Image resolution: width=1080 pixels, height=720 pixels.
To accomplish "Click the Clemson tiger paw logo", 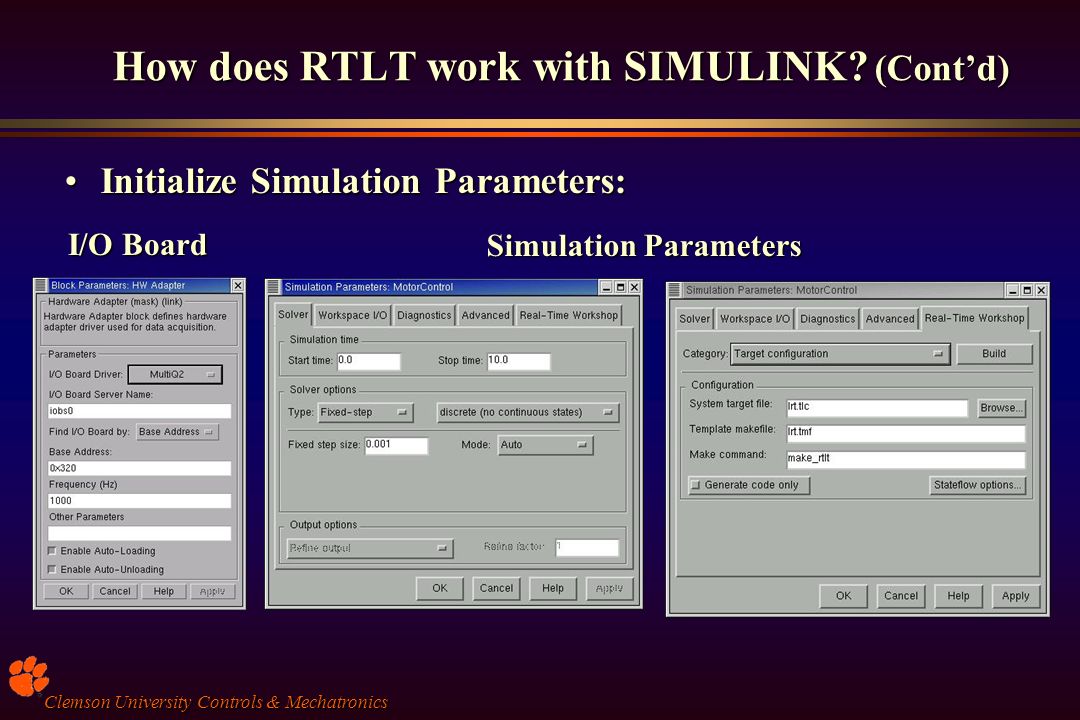I will [28, 676].
